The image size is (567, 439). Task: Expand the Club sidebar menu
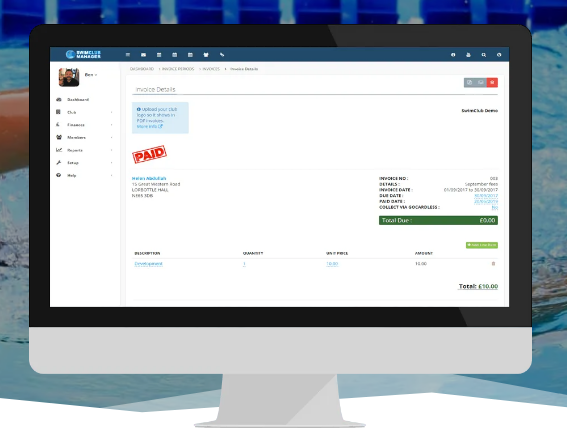pyautogui.click(x=84, y=112)
